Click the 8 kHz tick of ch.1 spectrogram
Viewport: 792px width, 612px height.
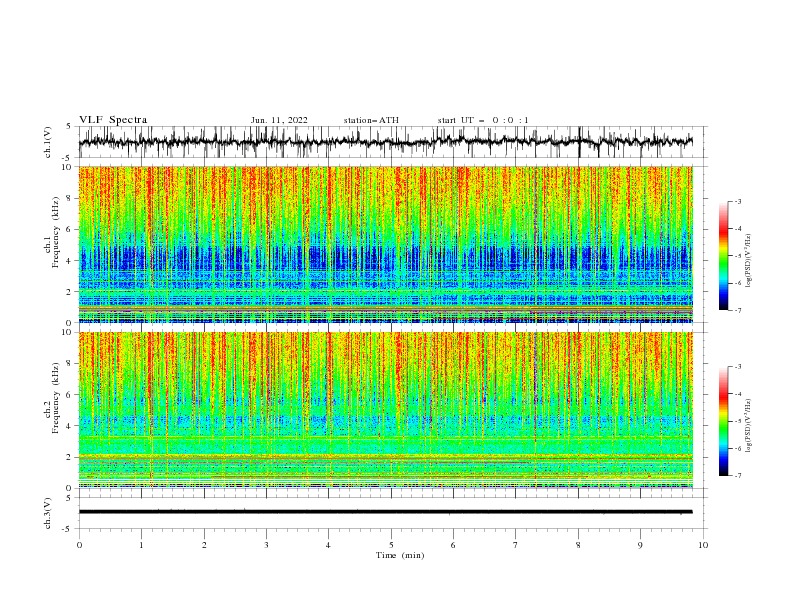[69, 198]
